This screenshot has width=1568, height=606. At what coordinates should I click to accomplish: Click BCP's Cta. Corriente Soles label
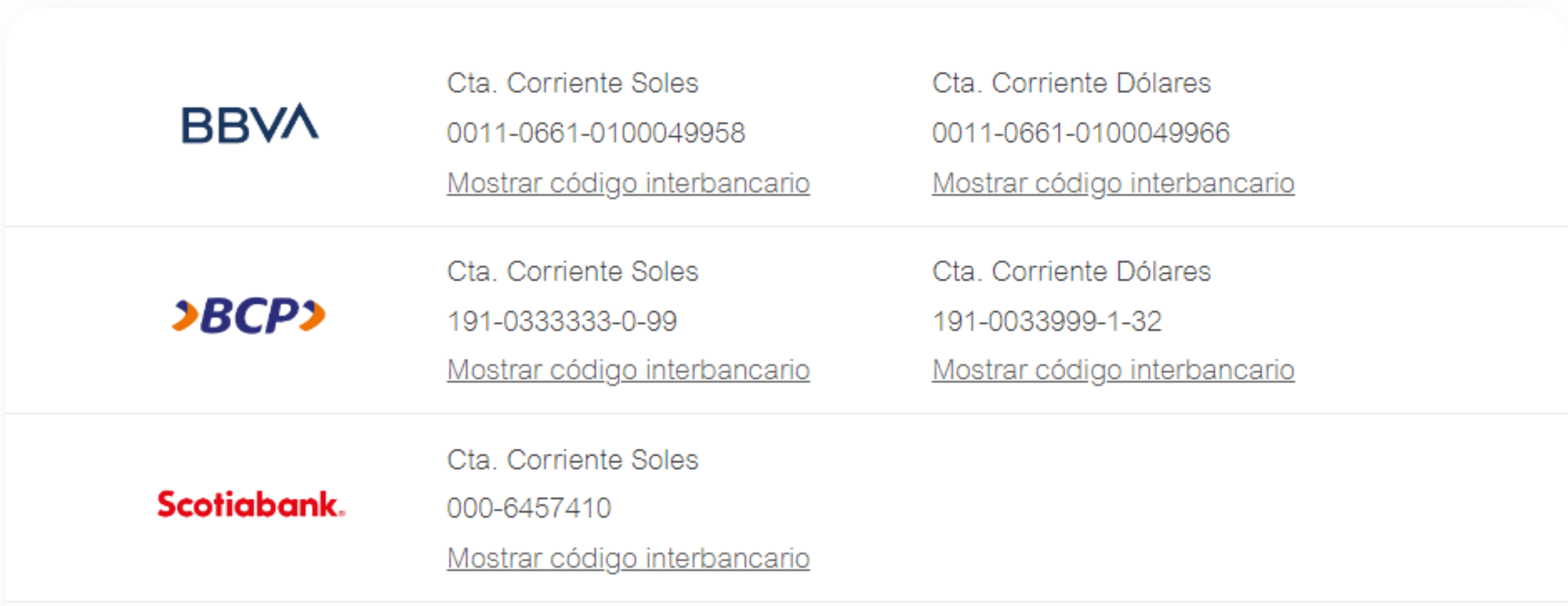(572, 271)
